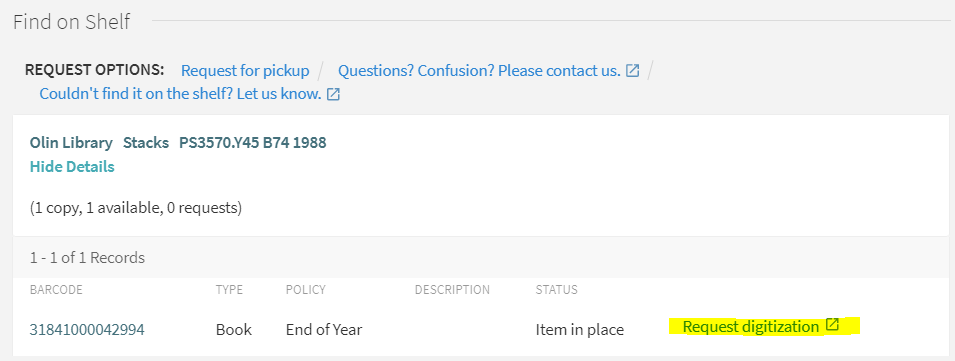The width and height of the screenshot is (955, 361).
Task: Open barcode 31841000042994 item link
Action: [x=87, y=329]
